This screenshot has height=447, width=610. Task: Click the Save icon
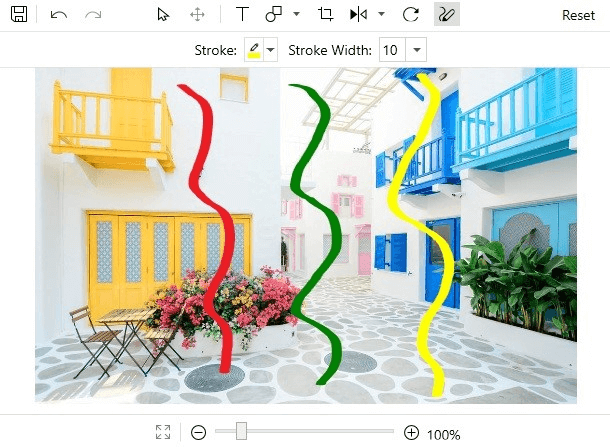pyautogui.click(x=19, y=15)
